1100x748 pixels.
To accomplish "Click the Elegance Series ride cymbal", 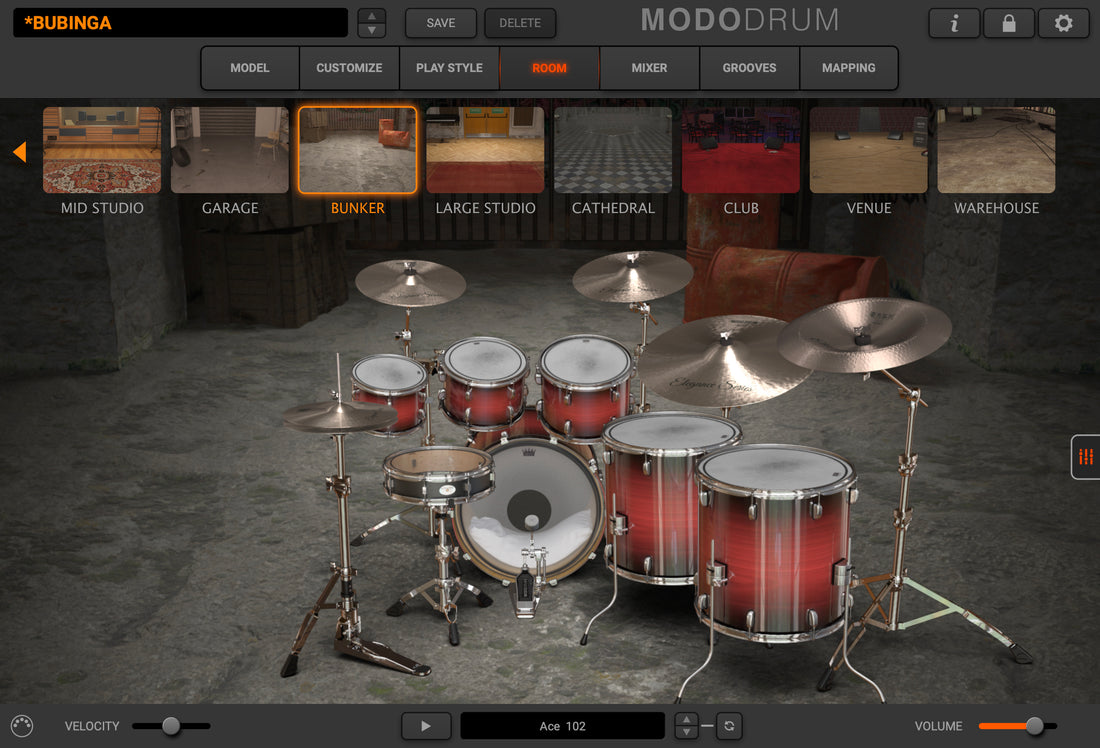I will pos(723,360).
